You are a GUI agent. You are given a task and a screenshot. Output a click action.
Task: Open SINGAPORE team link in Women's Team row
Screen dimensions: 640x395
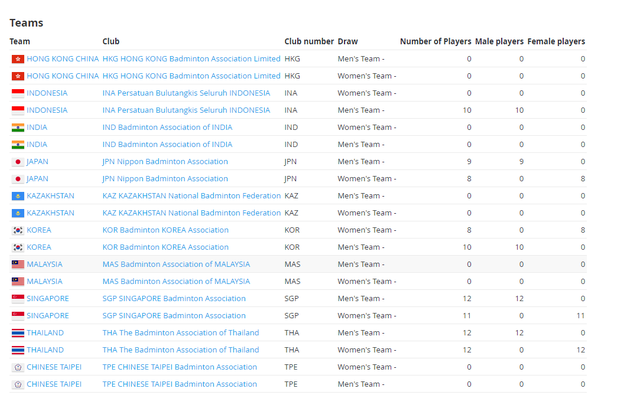click(x=48, y=316)
